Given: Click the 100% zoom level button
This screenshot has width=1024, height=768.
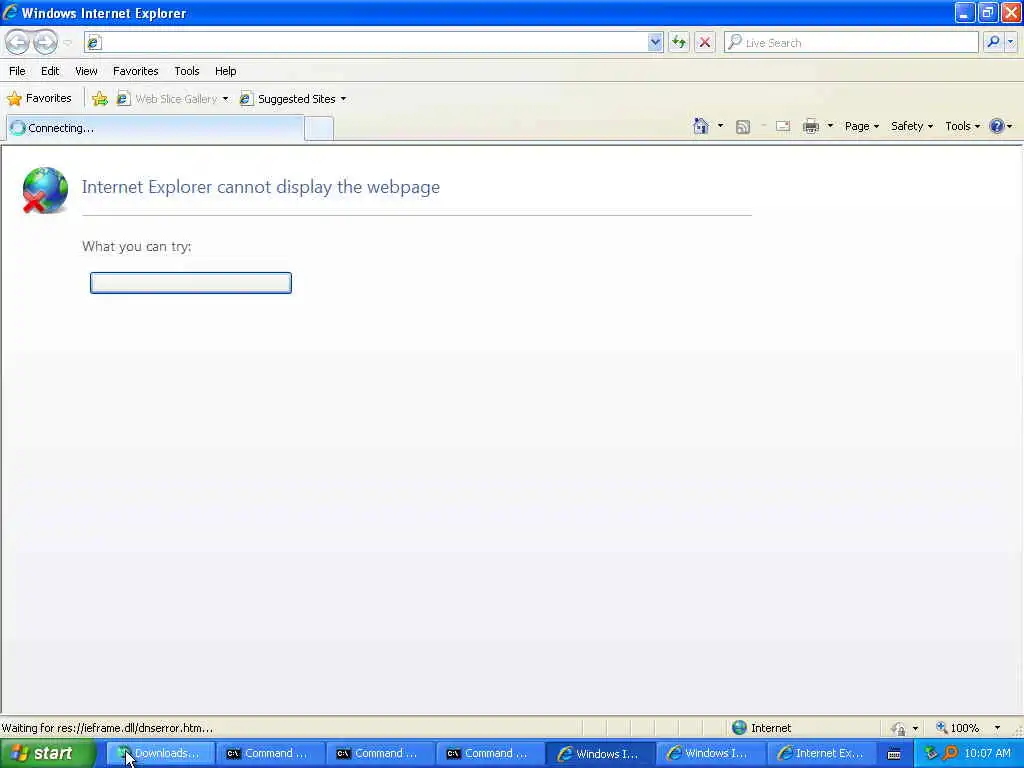Looking at the screenshot, I should (x=957, y=728).
